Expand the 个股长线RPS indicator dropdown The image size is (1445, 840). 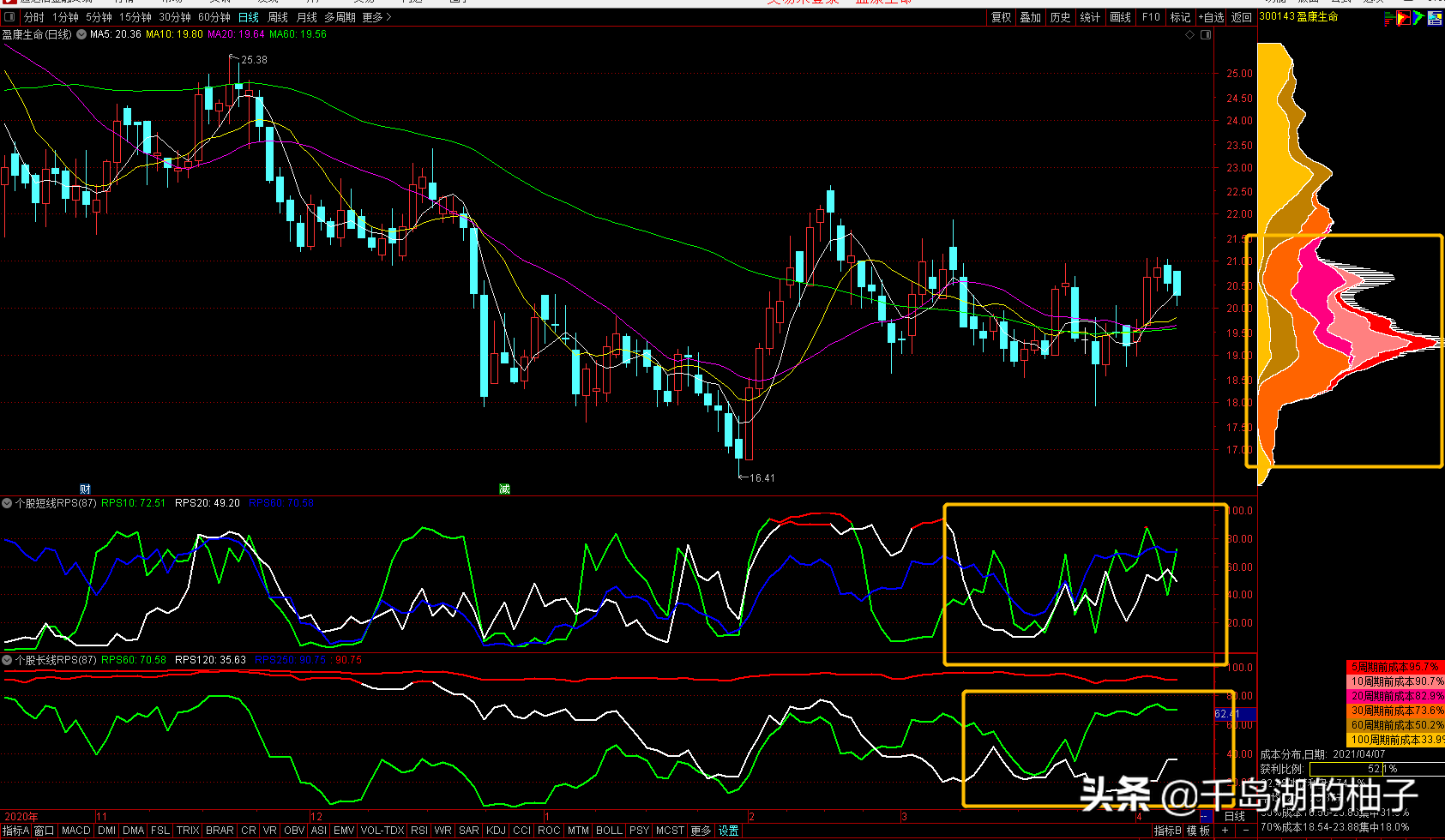pos(7,660)
